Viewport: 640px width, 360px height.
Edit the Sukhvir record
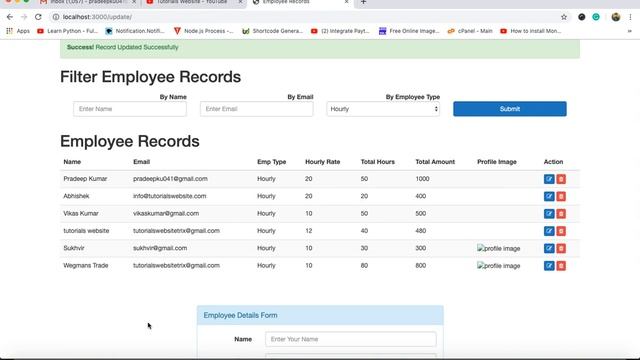point(549,248)
